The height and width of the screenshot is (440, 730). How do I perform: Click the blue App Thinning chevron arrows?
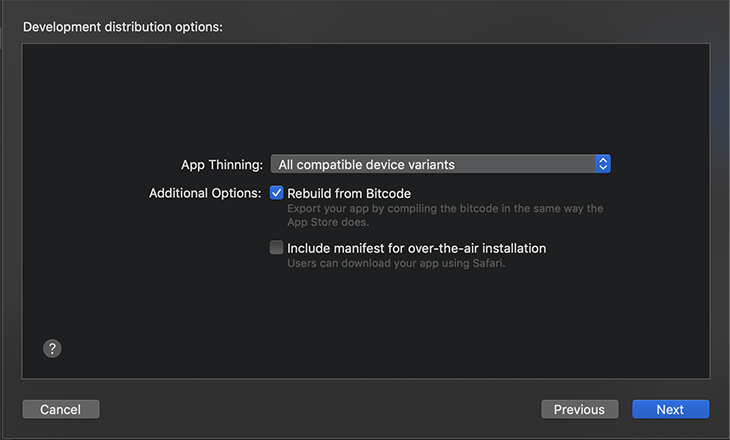click(602, 164)
